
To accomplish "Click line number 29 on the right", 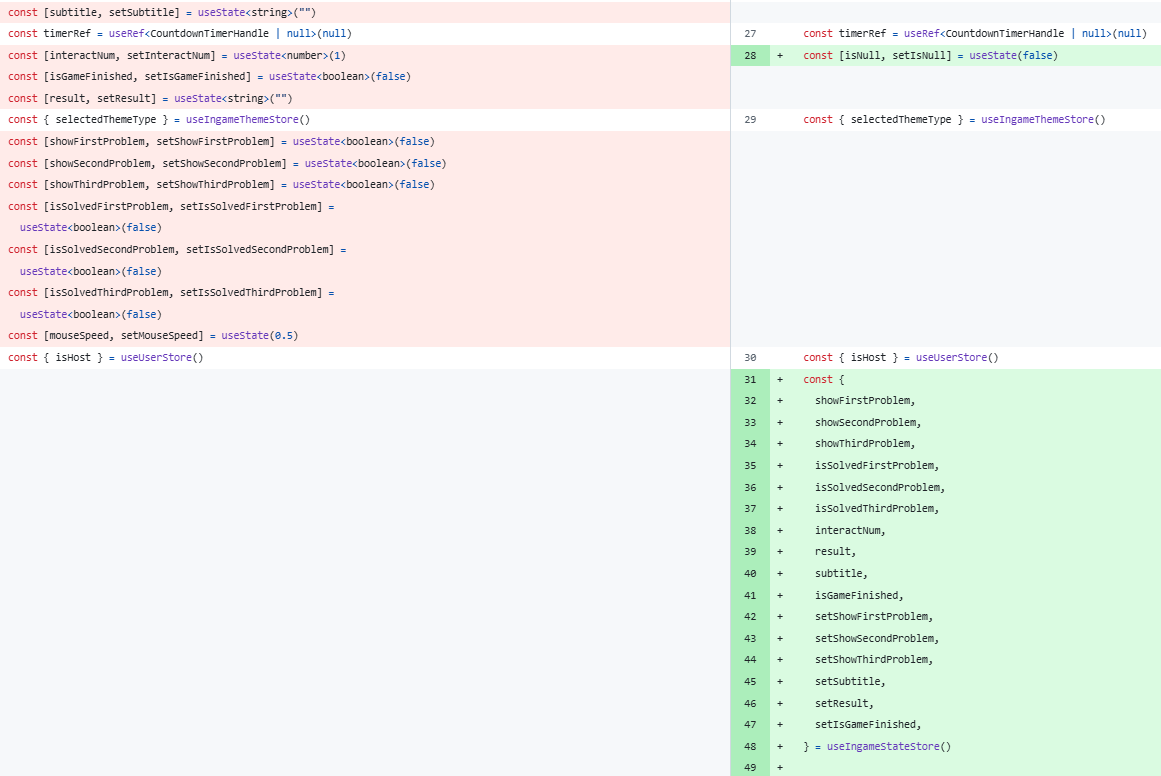I will click(750, 120).
